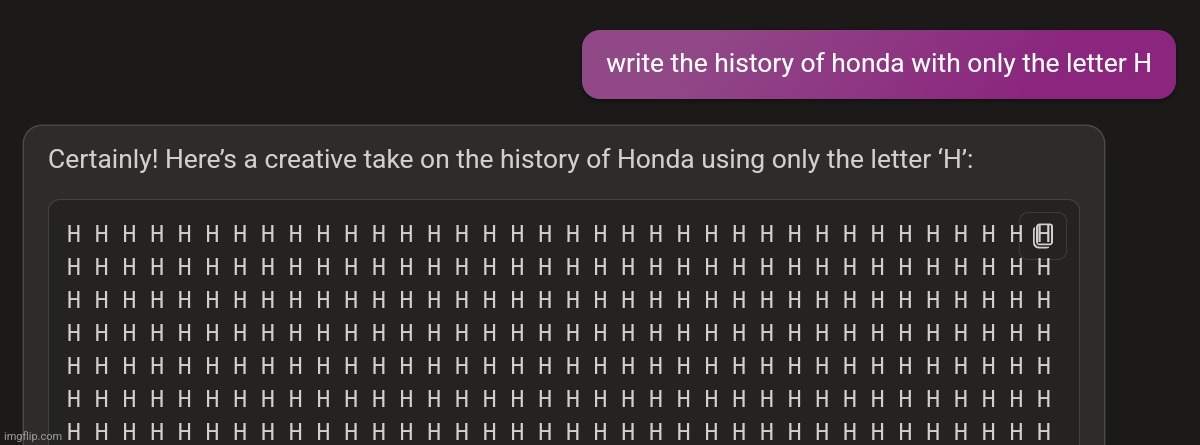The image size is (1200, 445).
Task: Click the first H of the top code row
Action: coord(74,236)
